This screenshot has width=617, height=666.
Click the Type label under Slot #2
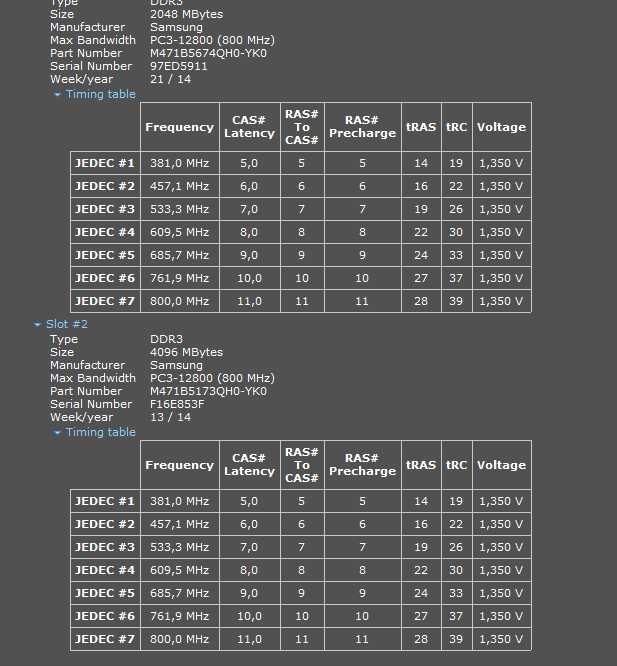click(x=64, y=339)
